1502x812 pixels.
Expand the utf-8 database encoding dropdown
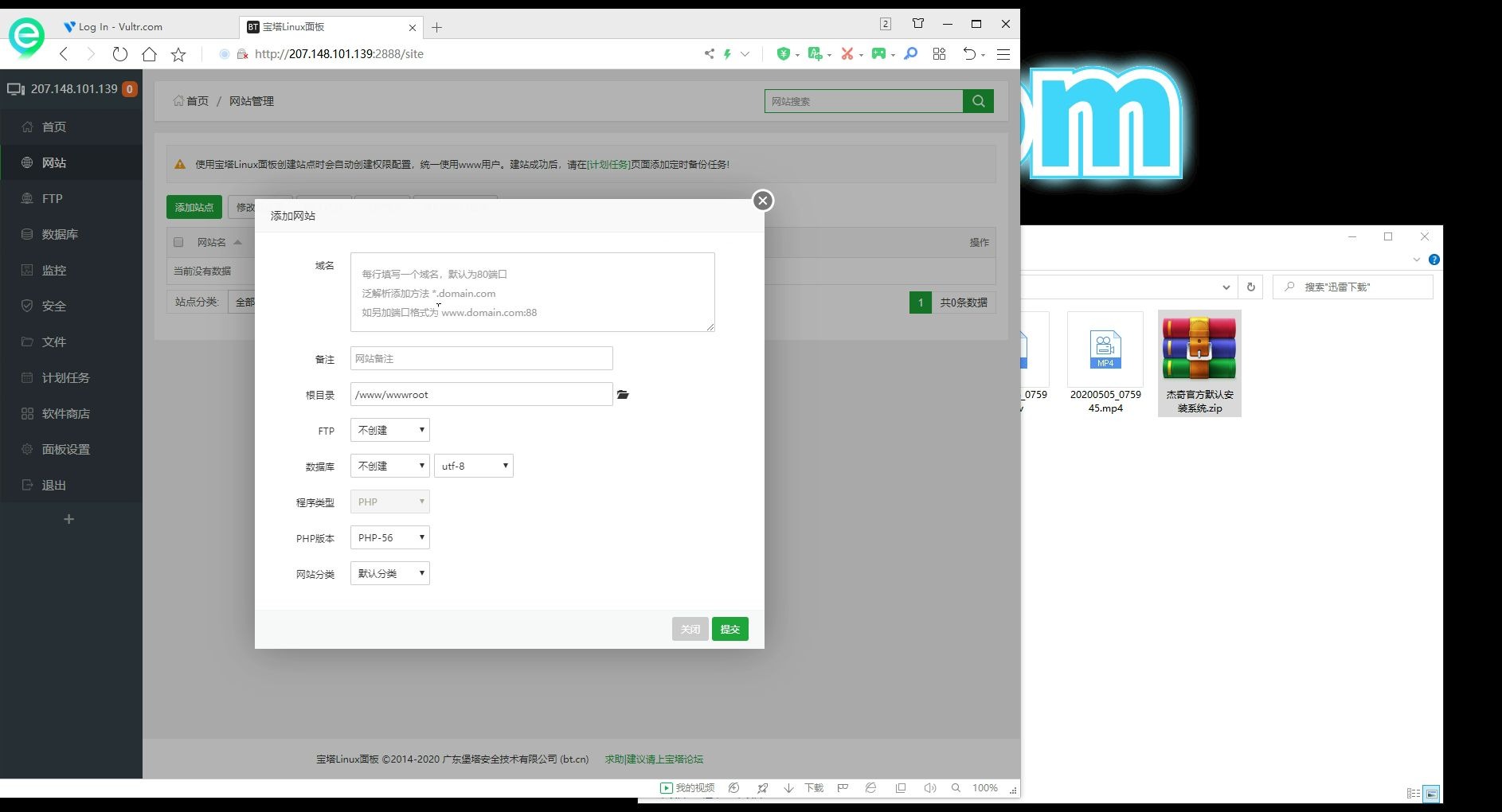(x=474, y=466)
